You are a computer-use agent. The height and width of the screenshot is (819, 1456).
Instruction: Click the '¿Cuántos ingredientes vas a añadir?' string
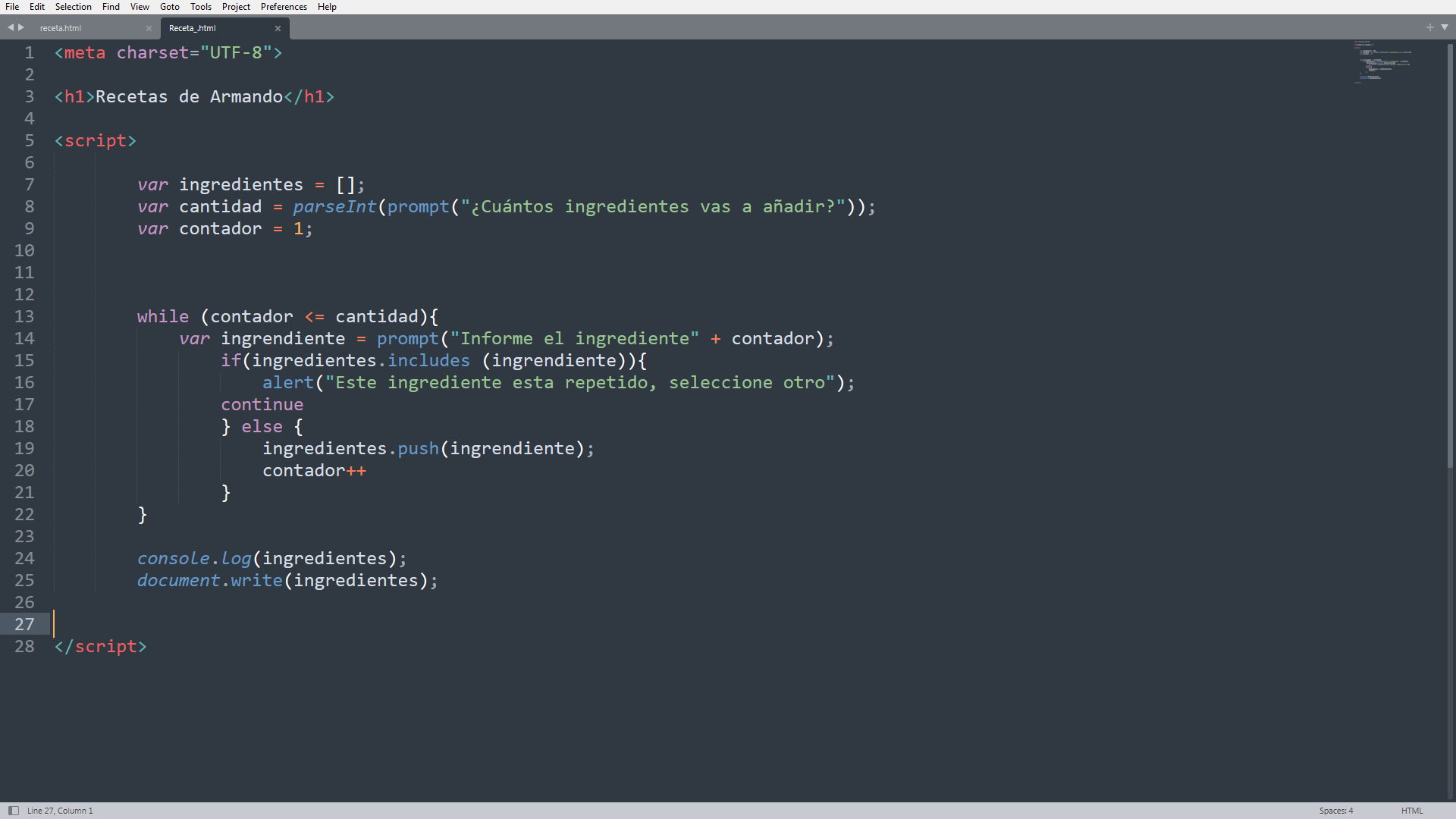point(653,206)
